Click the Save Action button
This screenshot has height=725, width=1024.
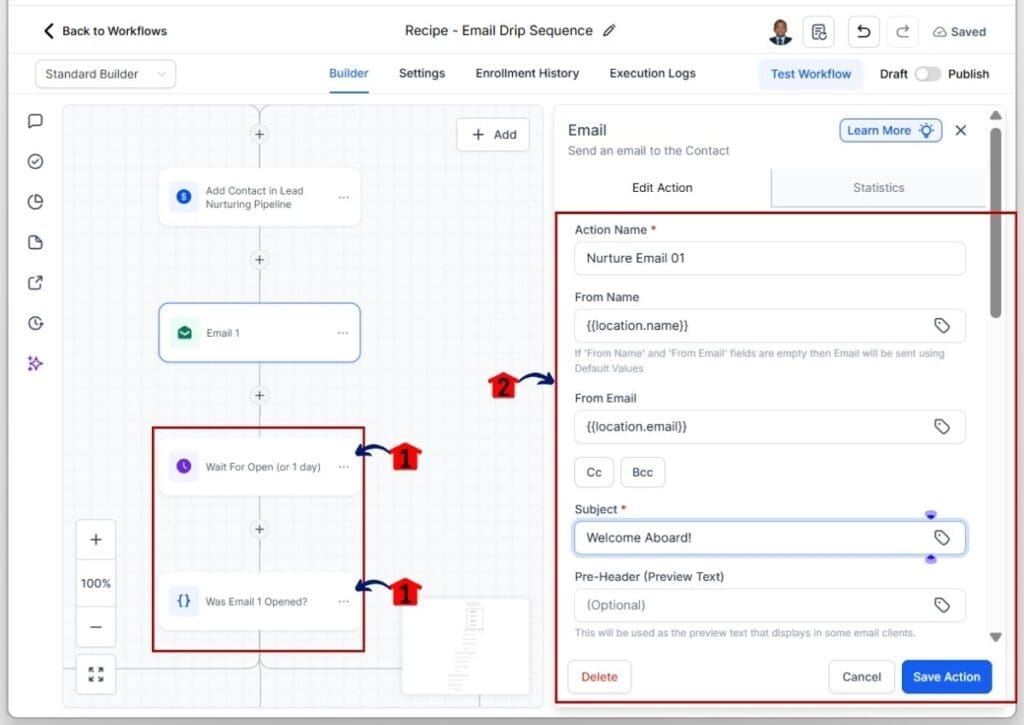(x=946, y=676)
